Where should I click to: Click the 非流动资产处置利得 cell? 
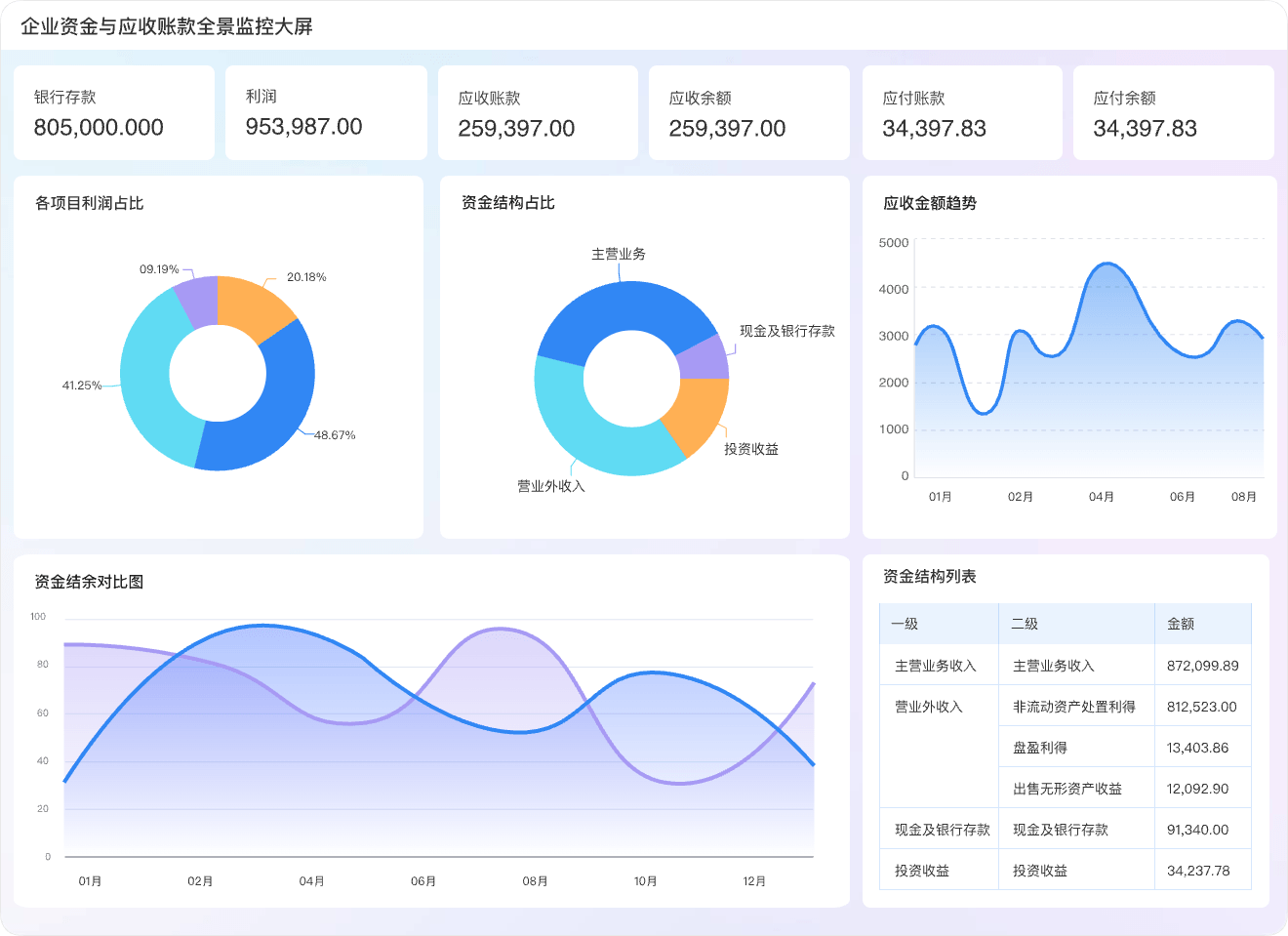coord(1074,707)
